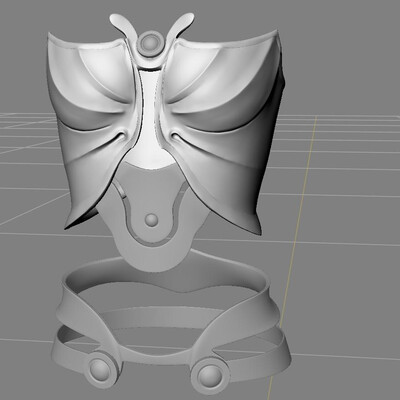Click the left antenna of the butterfly

coord(122,24)
